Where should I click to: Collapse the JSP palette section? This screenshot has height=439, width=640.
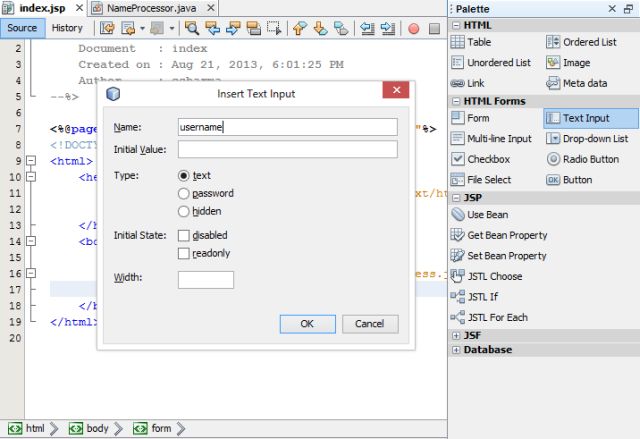click(x=456, y=198)
